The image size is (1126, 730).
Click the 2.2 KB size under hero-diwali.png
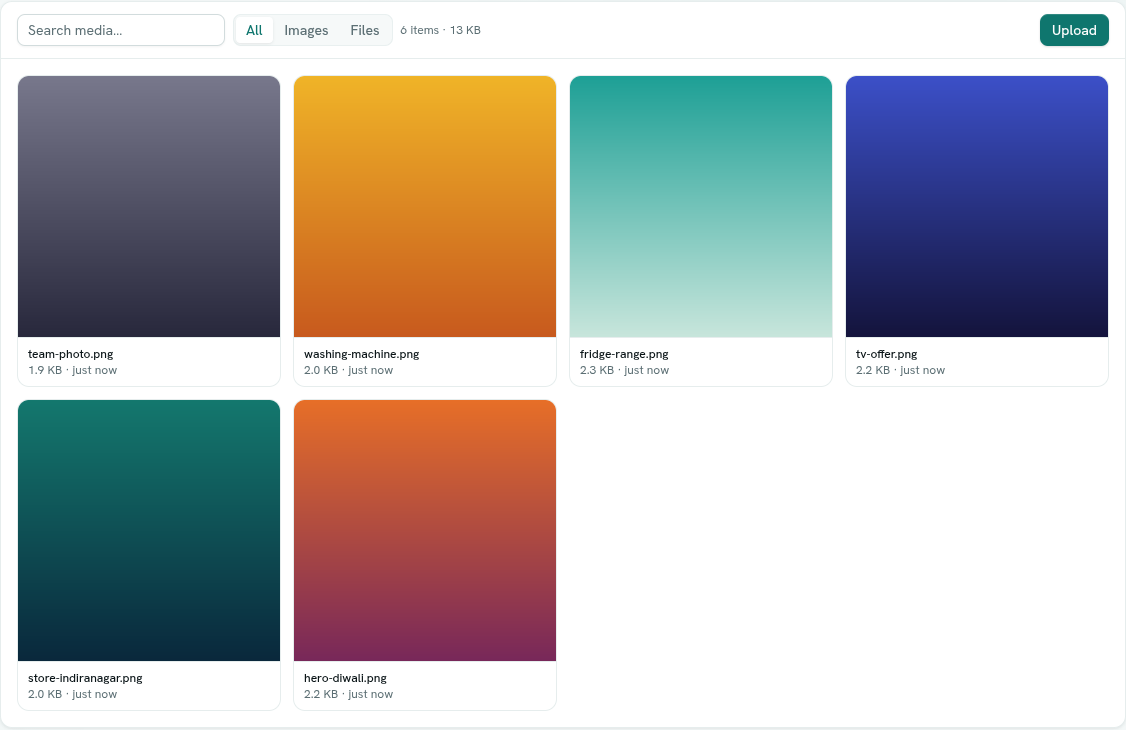(x=321, y=694)
